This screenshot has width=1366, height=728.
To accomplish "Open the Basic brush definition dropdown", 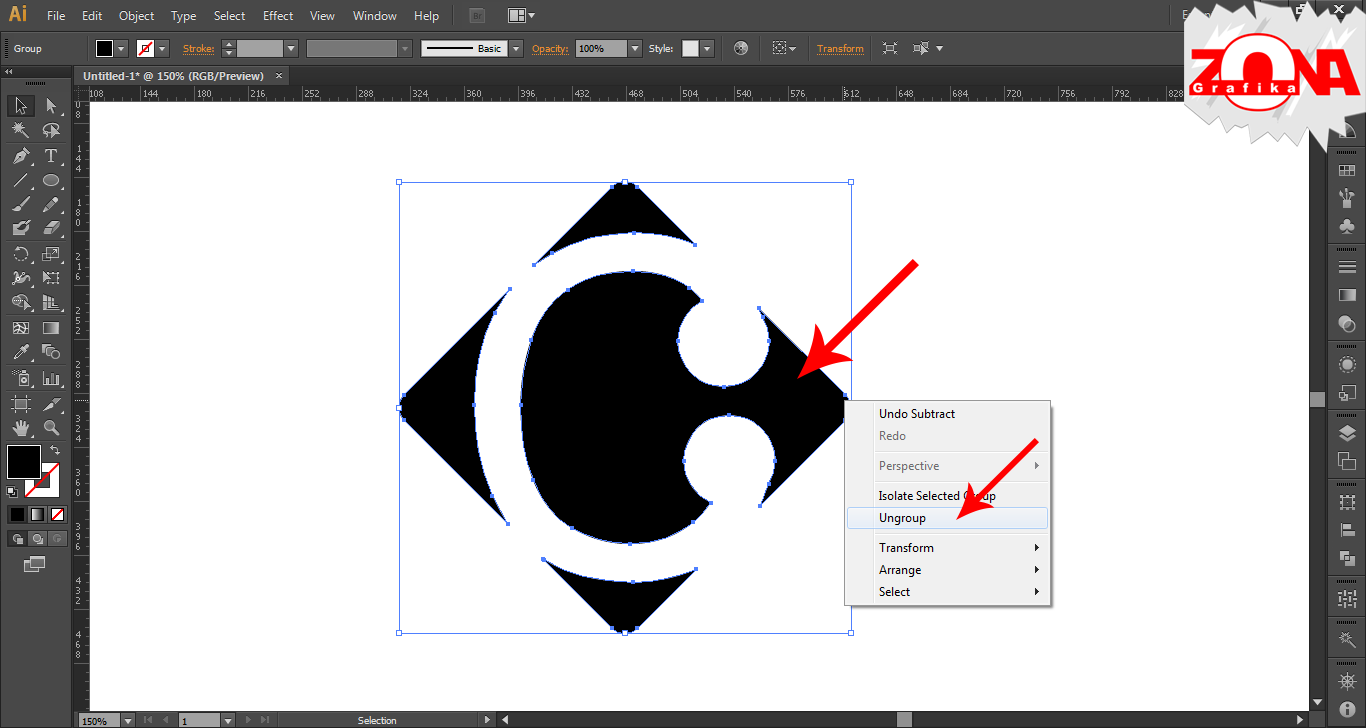I will point(516,48).
